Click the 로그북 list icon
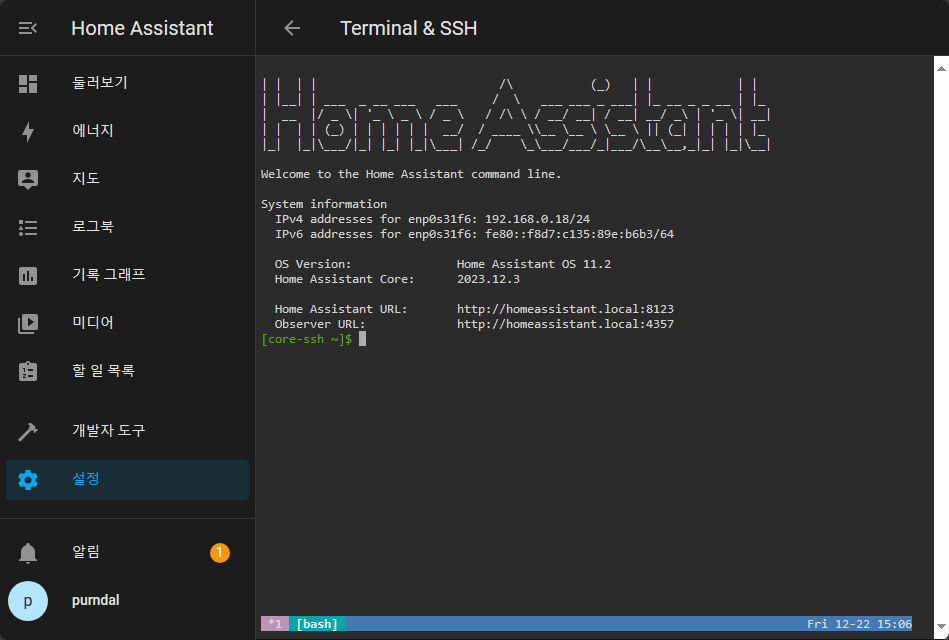Image resolution: width=949 pixels, height=640 pixels. [x=28, y=228]
